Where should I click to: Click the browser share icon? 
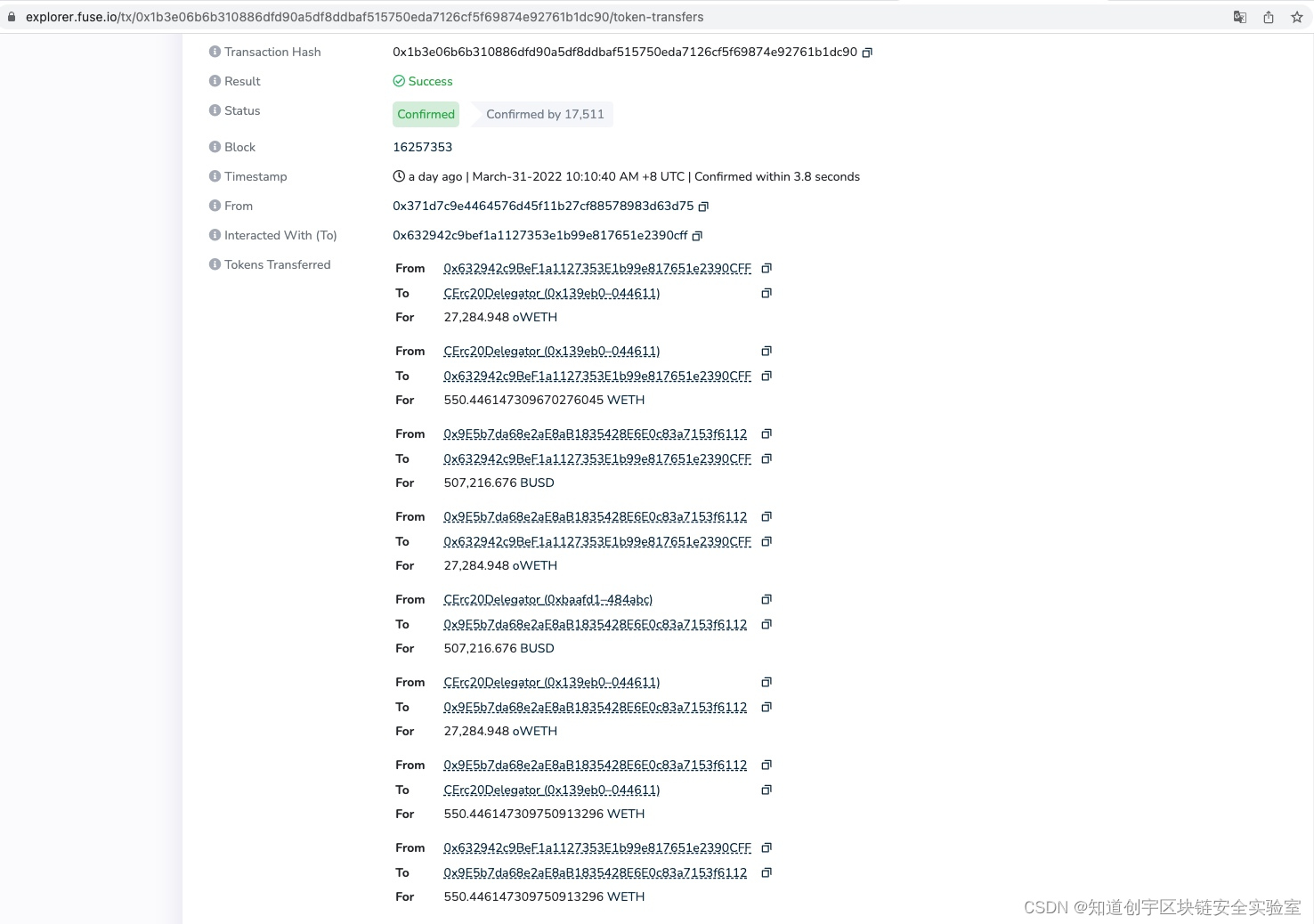1269,17
